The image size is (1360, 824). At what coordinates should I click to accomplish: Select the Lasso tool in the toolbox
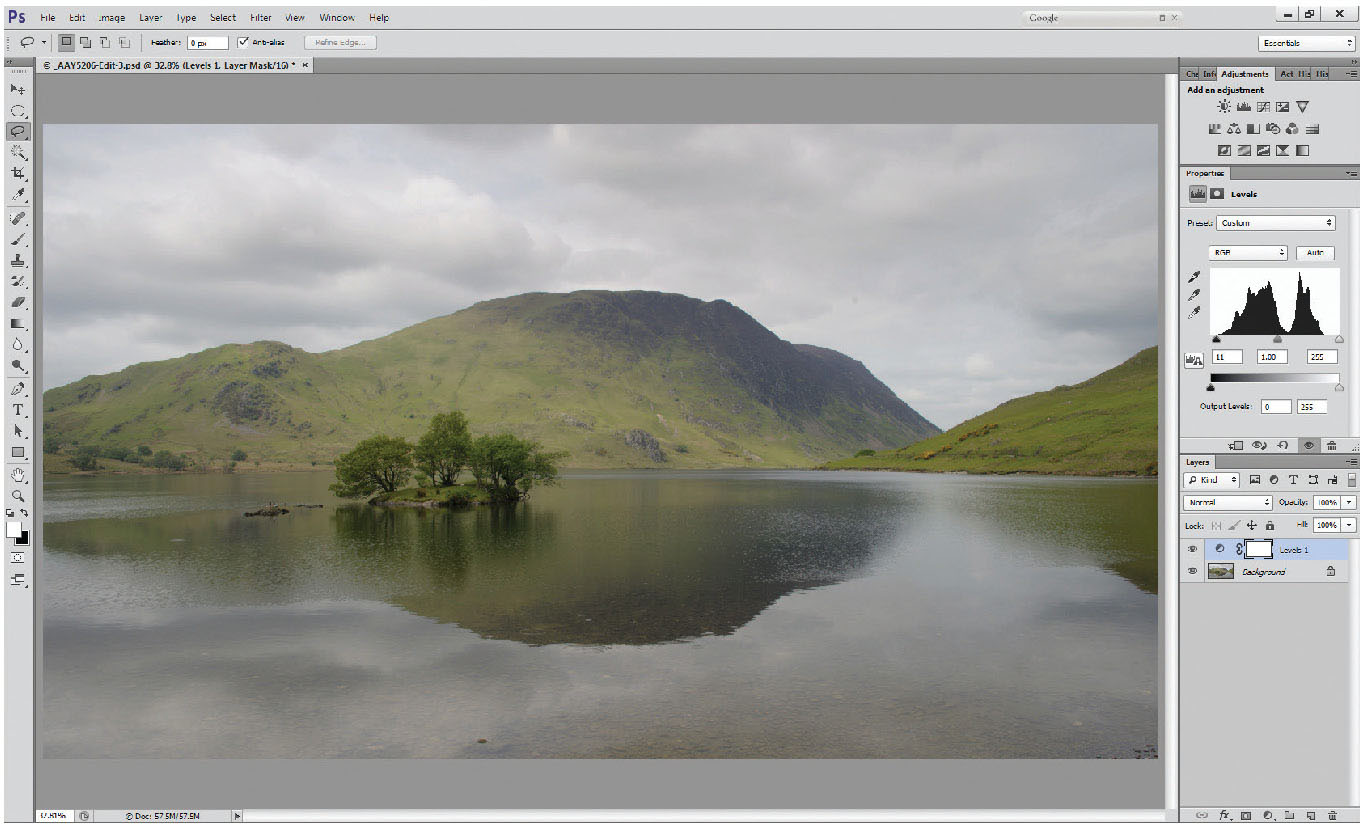point(18,132)
